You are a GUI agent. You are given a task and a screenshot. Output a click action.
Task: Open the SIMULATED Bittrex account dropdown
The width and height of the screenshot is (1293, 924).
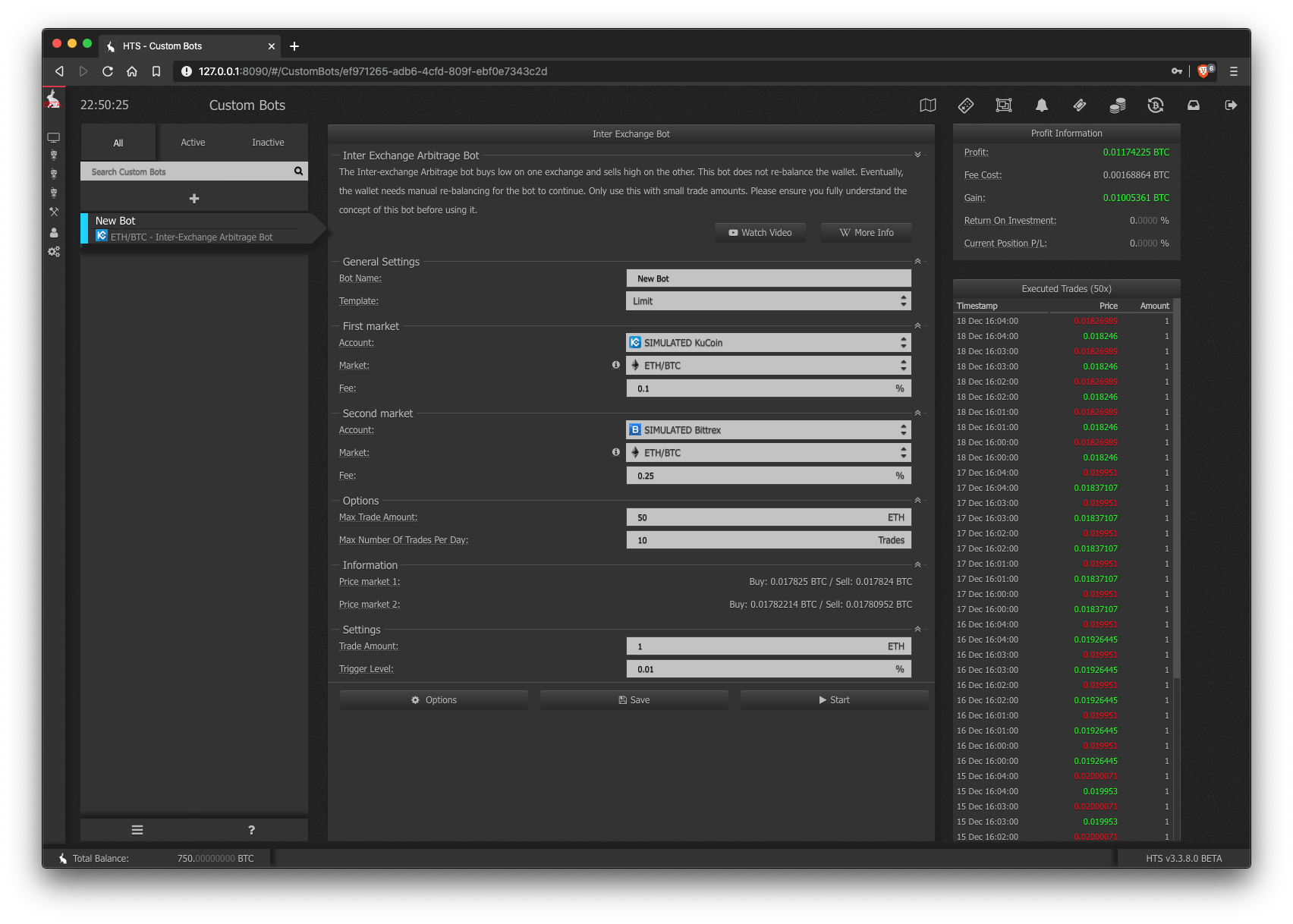click(x=769, y=430)
